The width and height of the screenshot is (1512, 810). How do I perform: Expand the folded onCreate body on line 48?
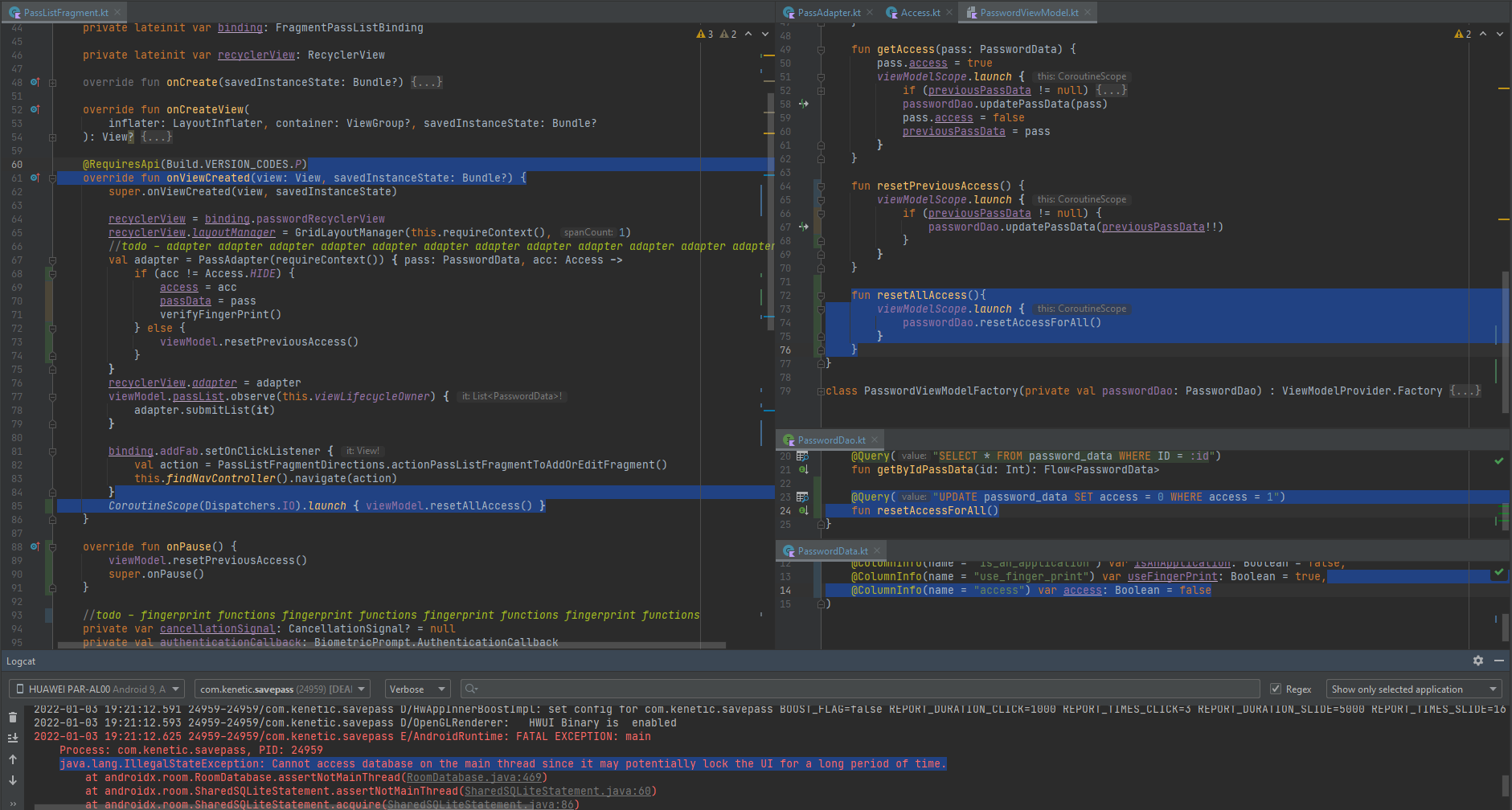coord(426,82)
